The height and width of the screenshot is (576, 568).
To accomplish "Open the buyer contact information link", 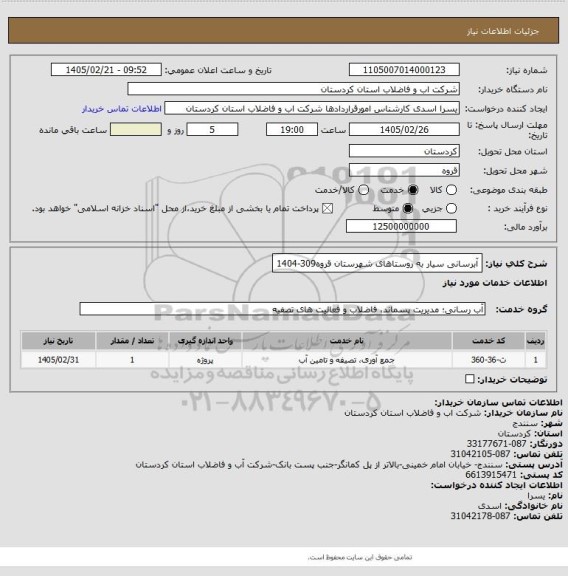I will [122, 109].
